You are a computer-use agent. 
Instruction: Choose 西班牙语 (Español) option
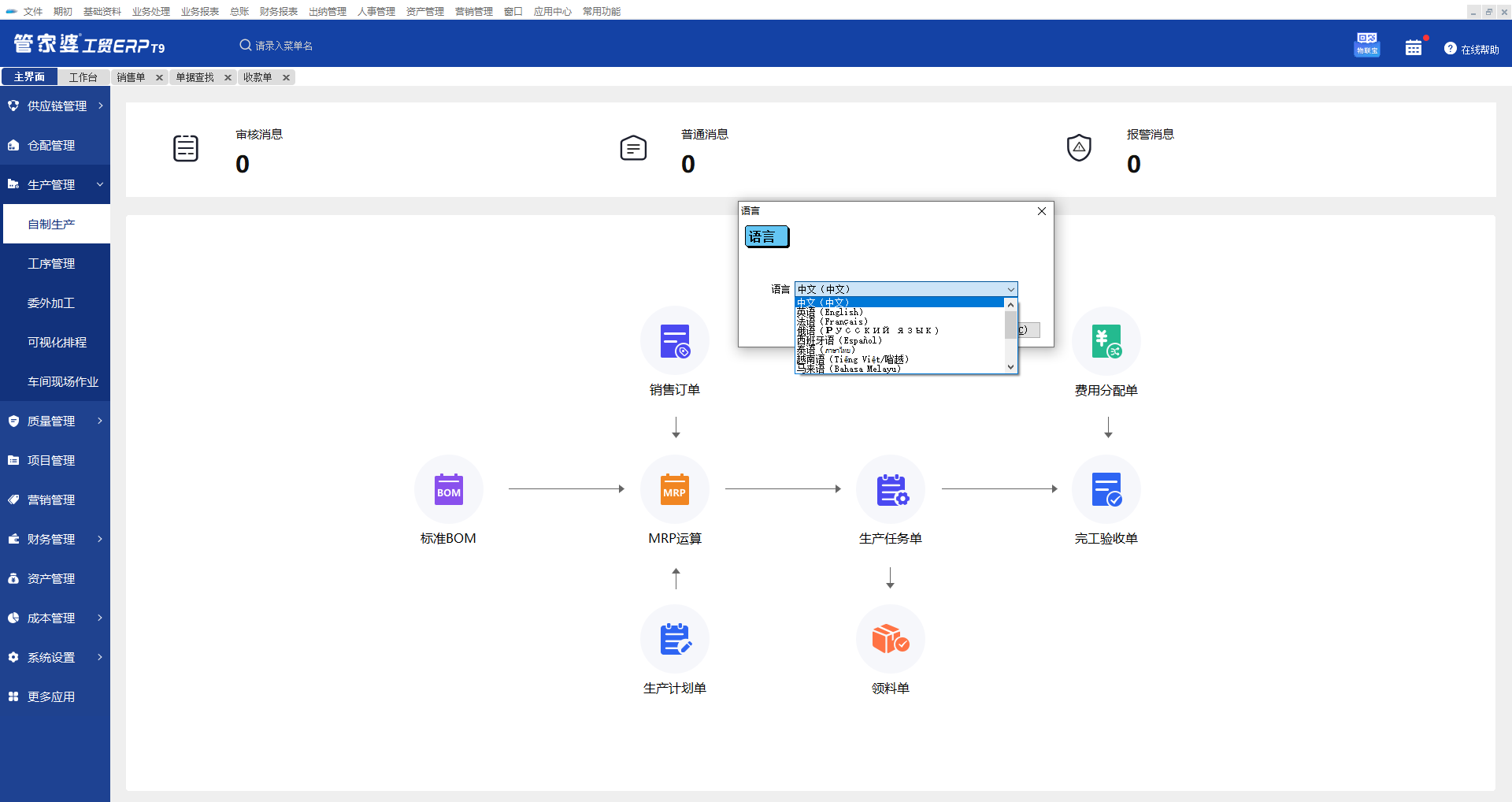[900, 340]
